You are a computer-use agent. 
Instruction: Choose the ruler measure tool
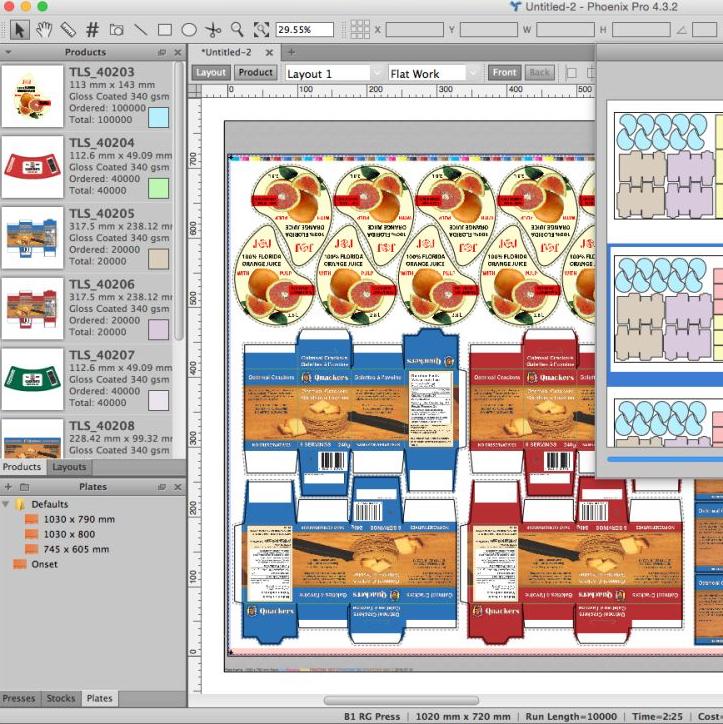click(68, 30)
